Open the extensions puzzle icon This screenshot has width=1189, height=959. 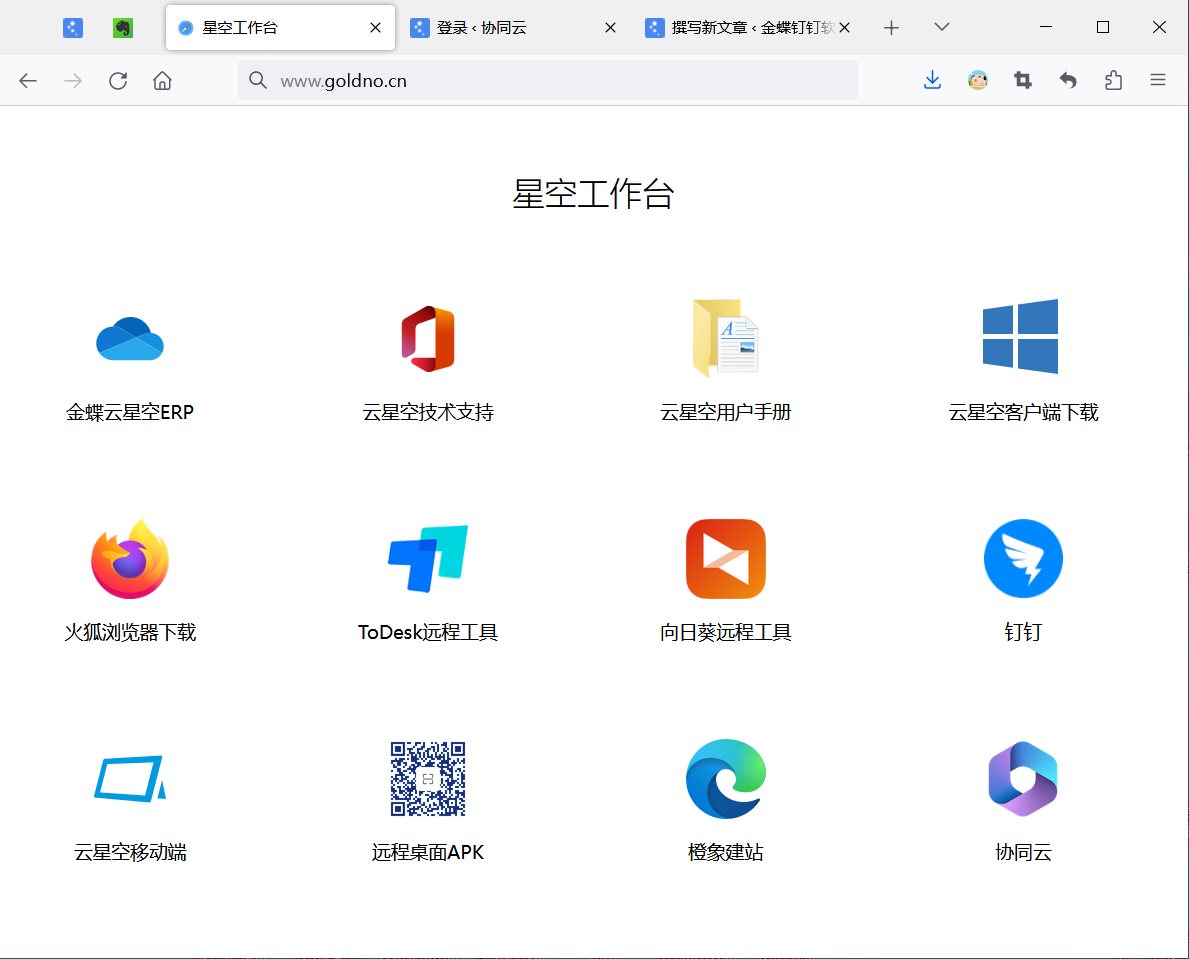point(1113,80)
